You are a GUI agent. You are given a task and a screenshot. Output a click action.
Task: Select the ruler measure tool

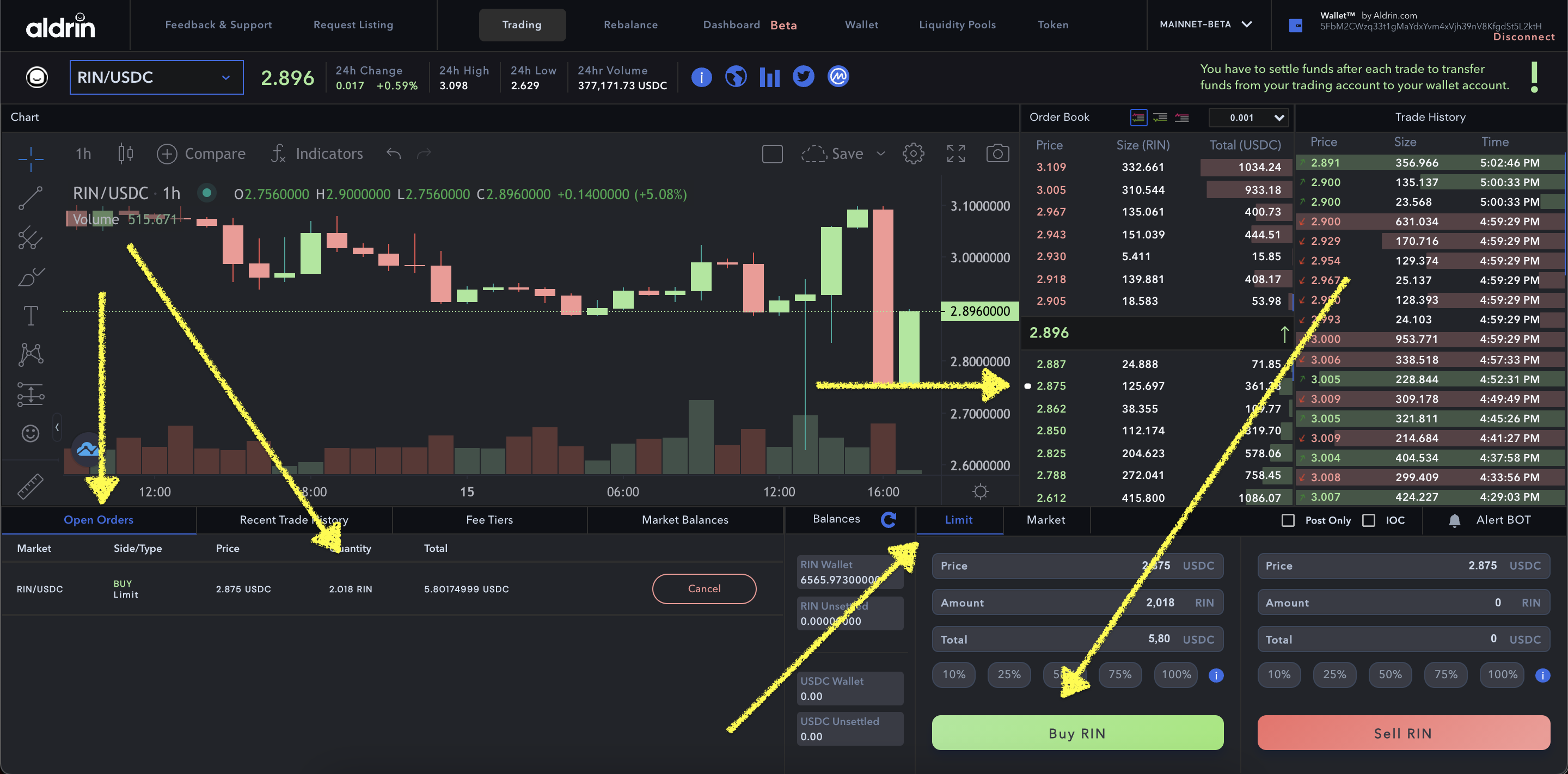[x=30, y=486]
